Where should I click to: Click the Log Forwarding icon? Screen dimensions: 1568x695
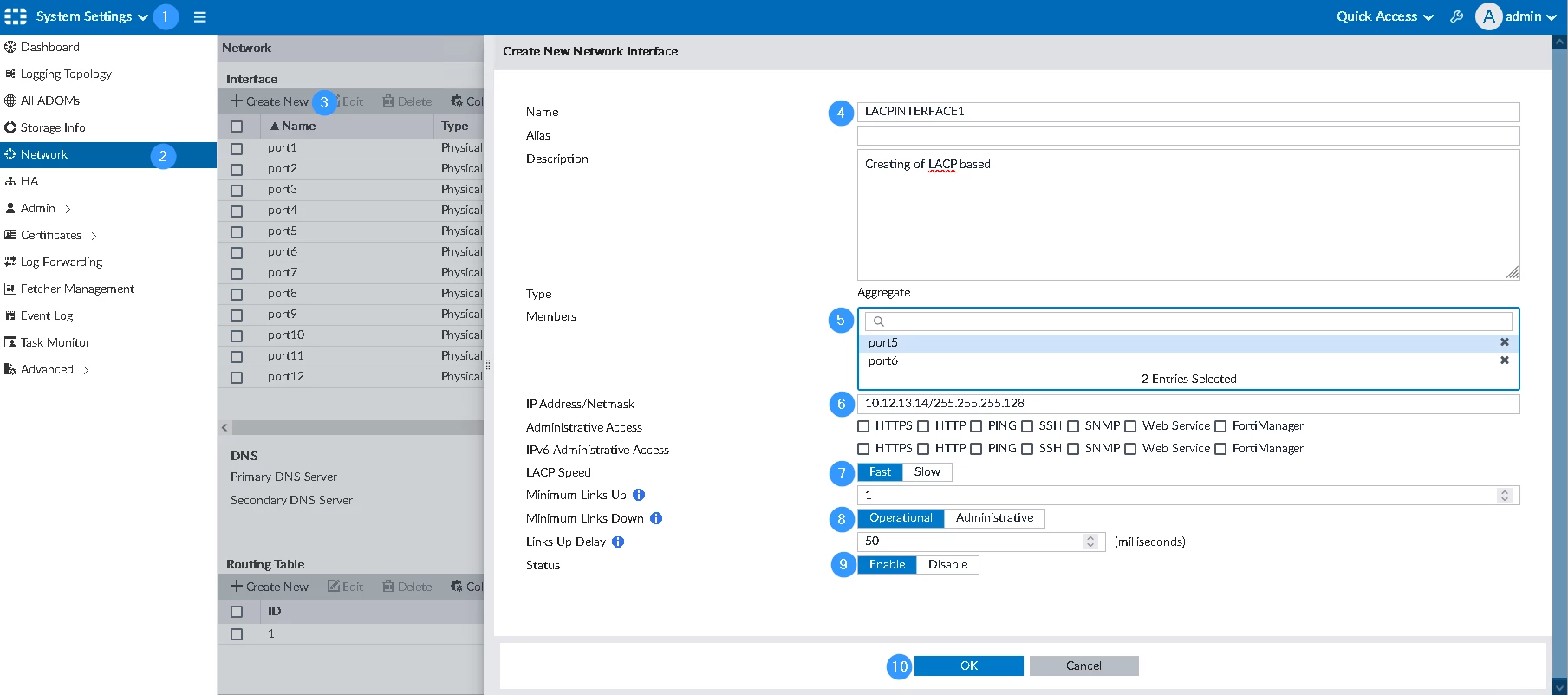pyautogui.click(x=10, y=262)
